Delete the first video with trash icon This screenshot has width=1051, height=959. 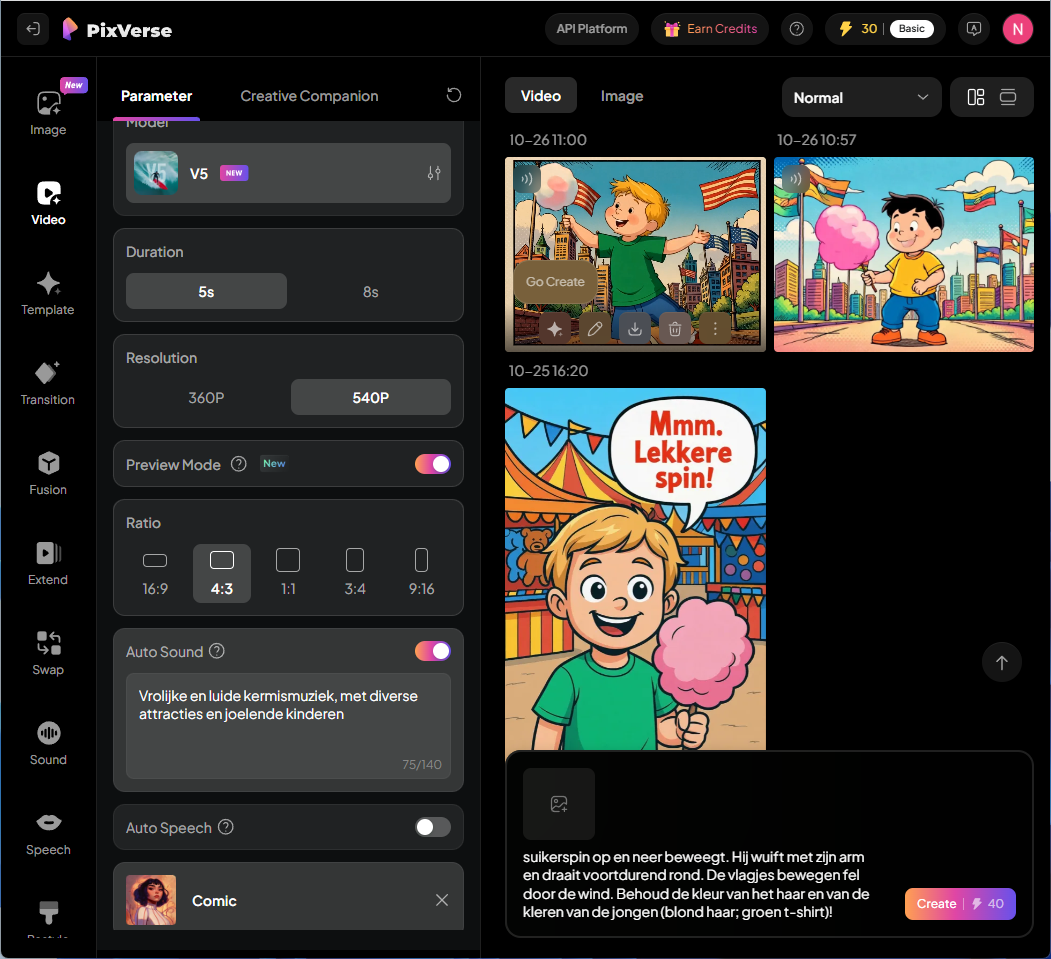pyautogui.click(x=675, y=328)
